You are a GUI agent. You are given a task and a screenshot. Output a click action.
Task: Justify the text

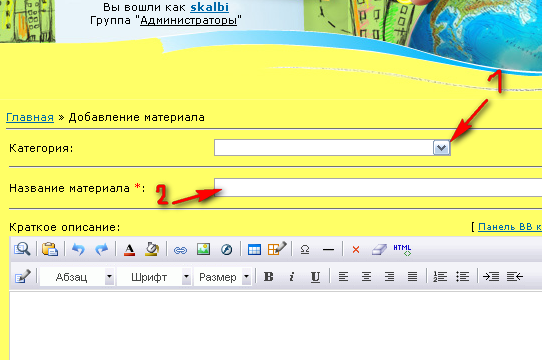coord(412,277)
